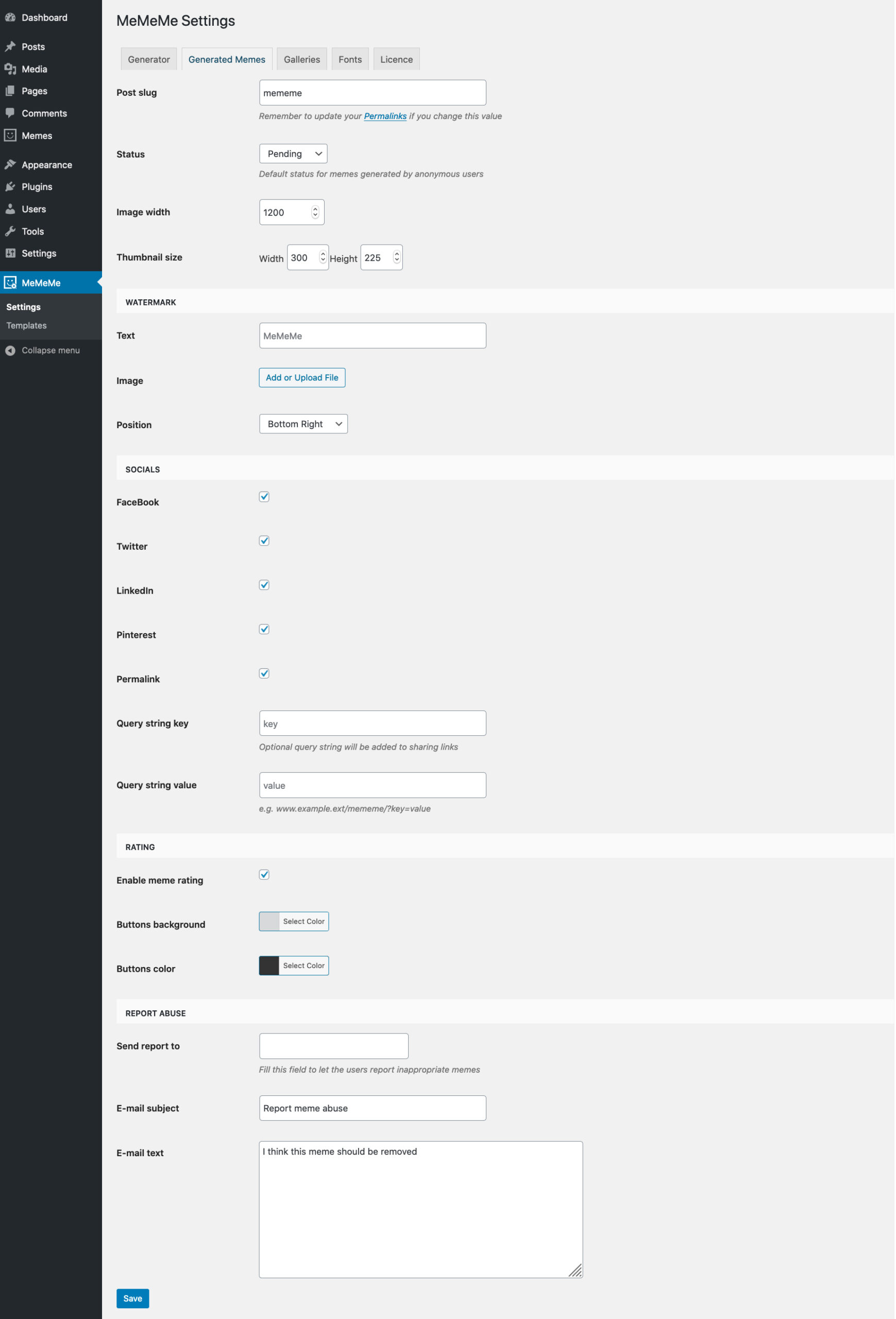This screenshot has width=896, height=1319.
Task: Switch to the Galleries tab
Action: [302, 59]
